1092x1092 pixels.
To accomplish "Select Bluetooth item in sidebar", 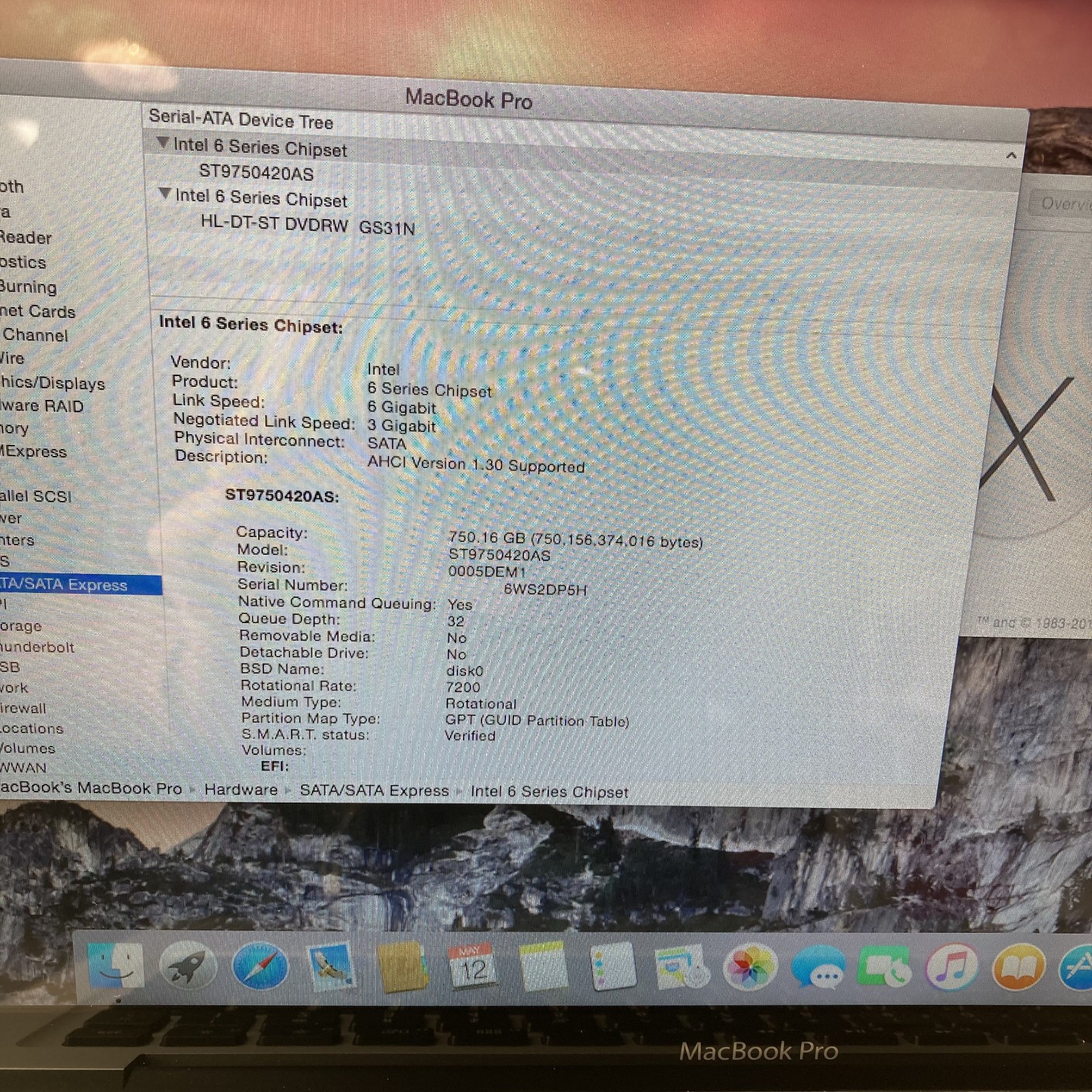I will pos(12,186).
